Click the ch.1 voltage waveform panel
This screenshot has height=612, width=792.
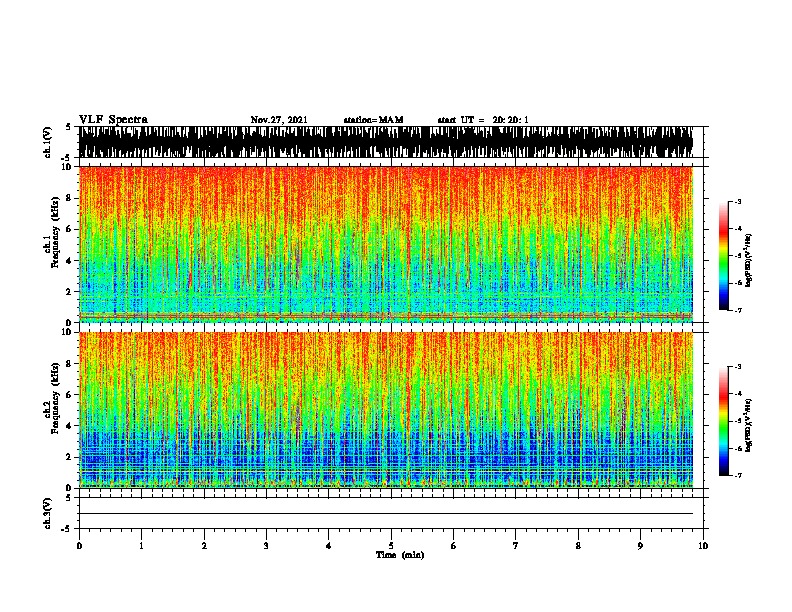coord(386,142)
